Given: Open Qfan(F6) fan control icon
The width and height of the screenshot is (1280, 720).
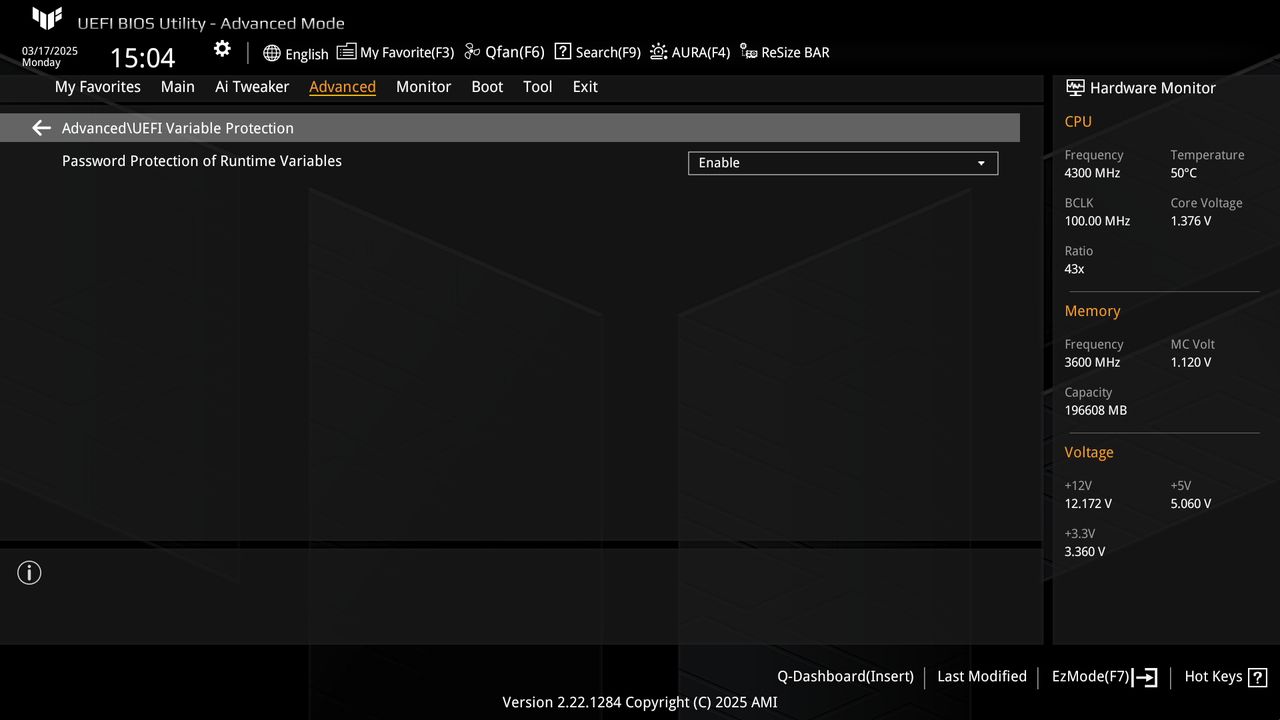Looking at the screenshot, I should click(x=473, y=52).
